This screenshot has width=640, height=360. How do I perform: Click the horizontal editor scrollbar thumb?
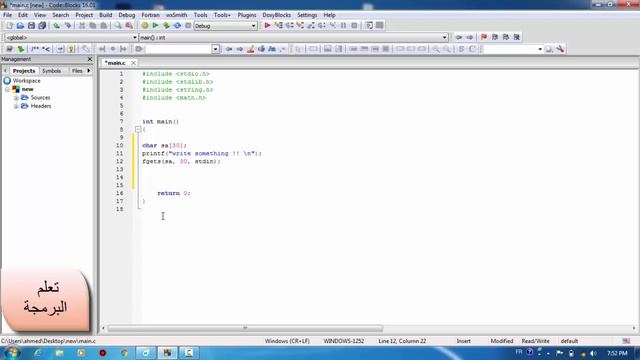[245, 328]
